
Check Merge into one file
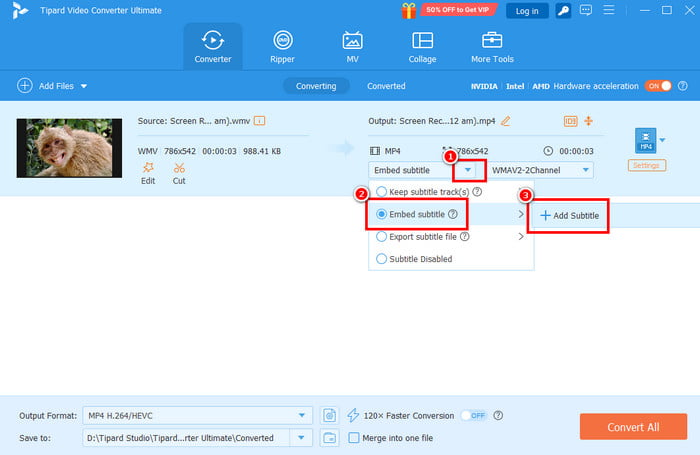(354, 438)
